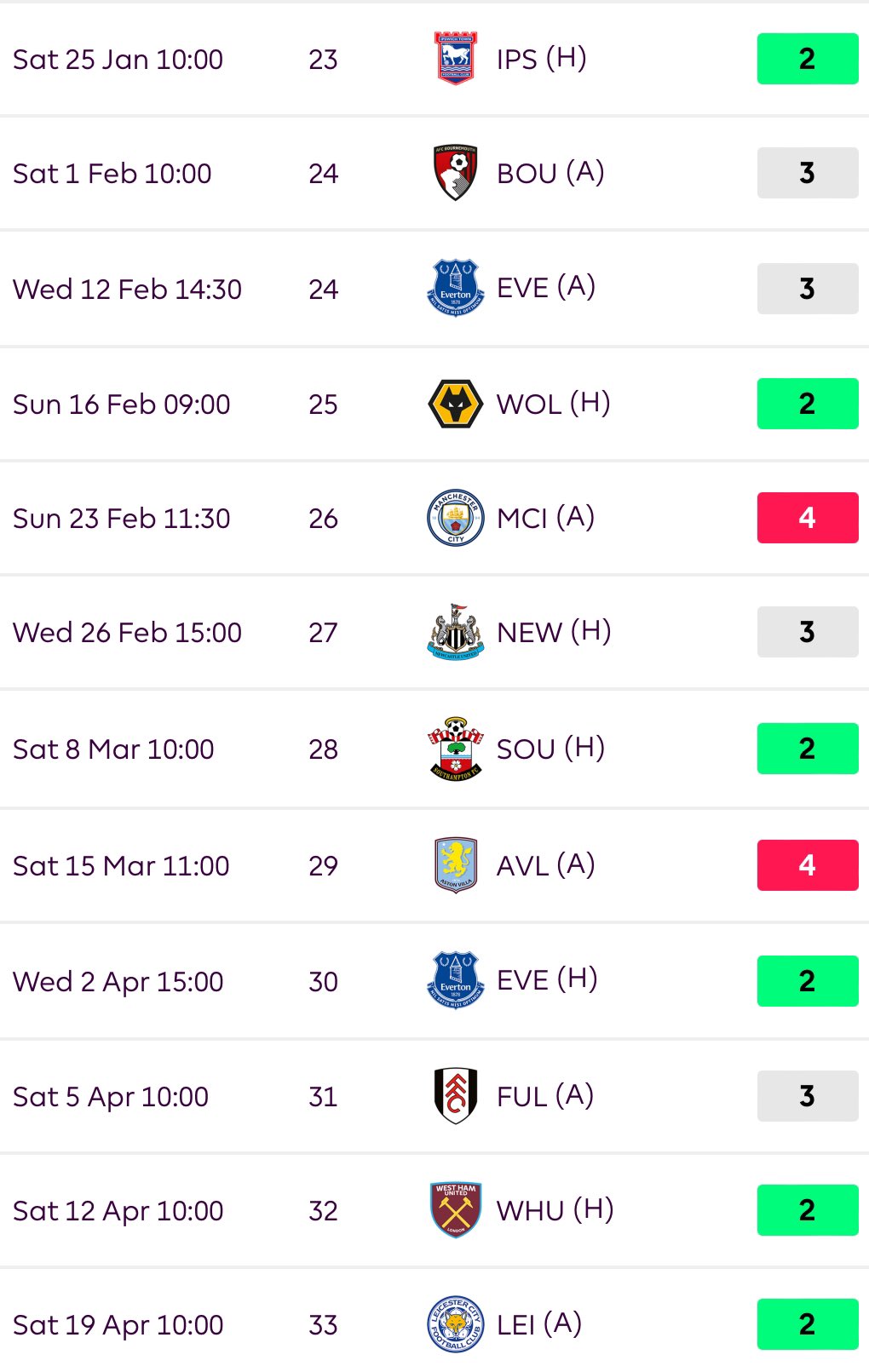
Task: Click the grey difficulty 3 badge for BOU
Action: tap(808, 173)
